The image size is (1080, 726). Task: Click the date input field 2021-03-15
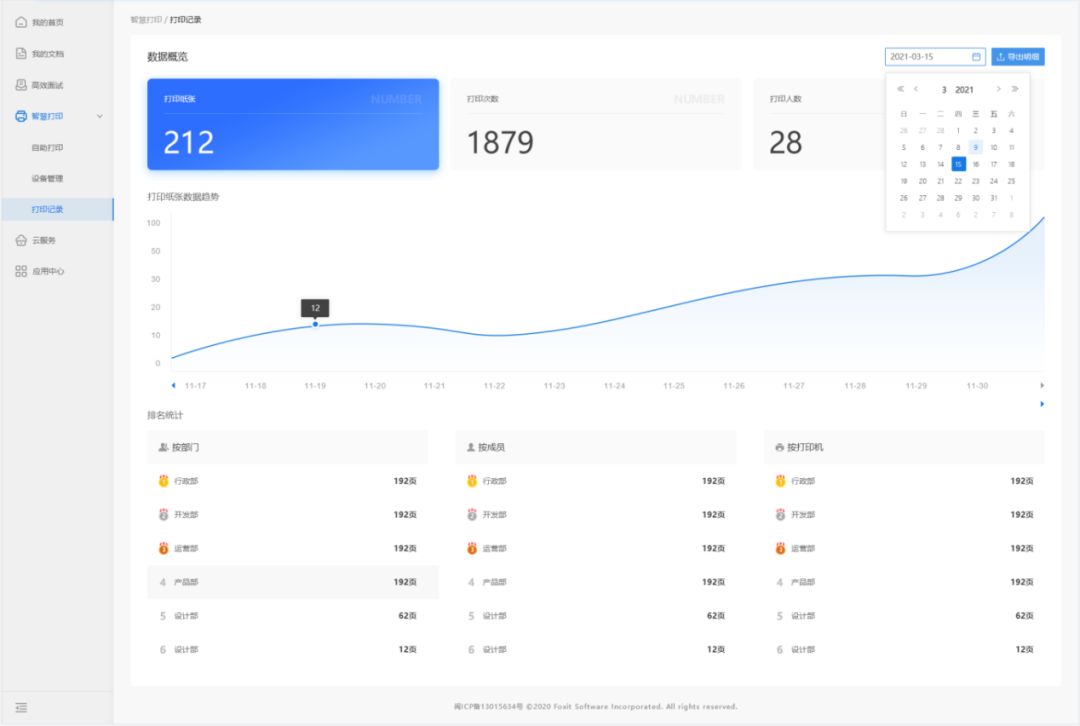click(x=927, y=57)
